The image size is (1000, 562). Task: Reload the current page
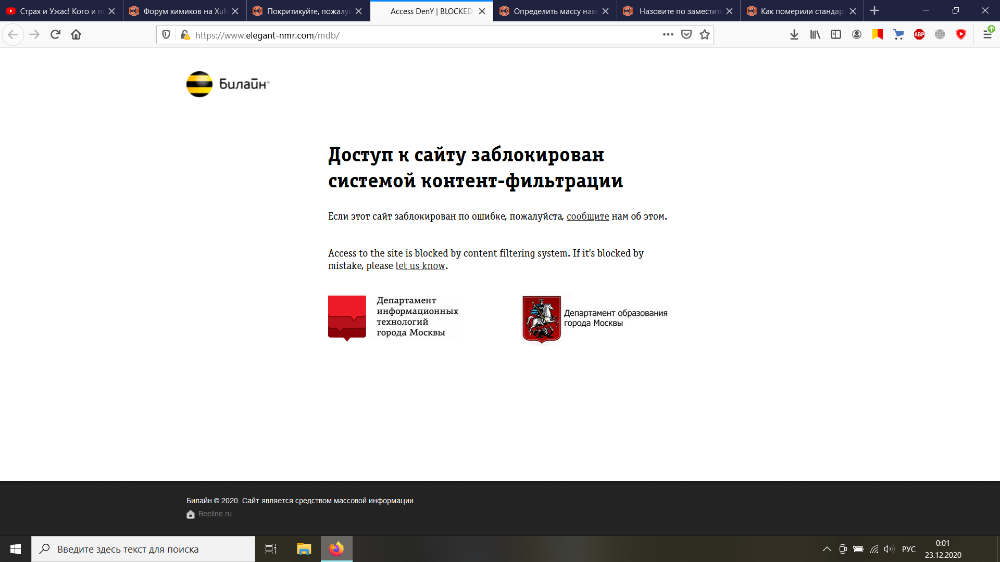point(55,34)
